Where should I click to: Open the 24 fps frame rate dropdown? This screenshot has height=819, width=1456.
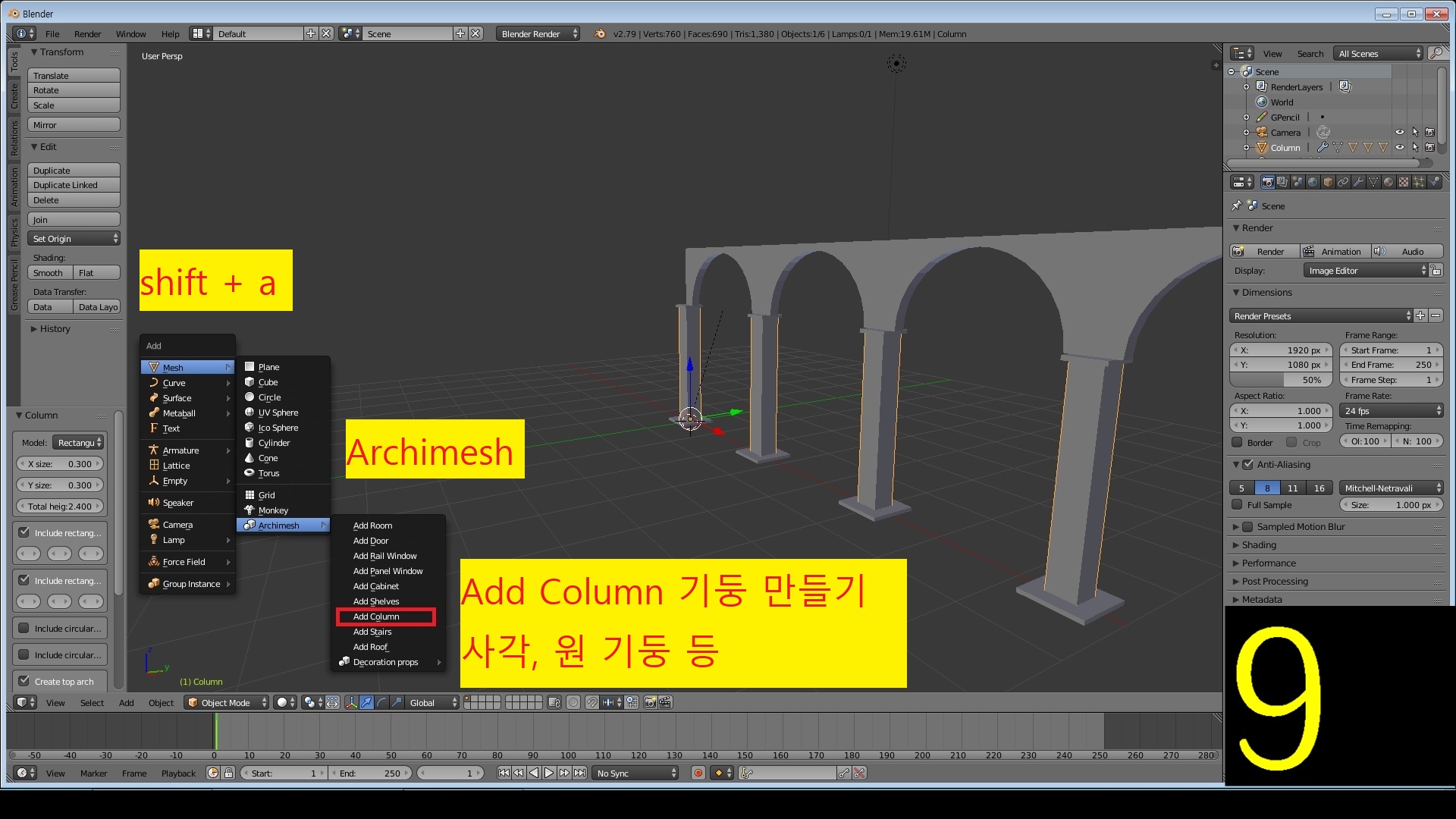pyautogui.click(x=1392, y=411)
